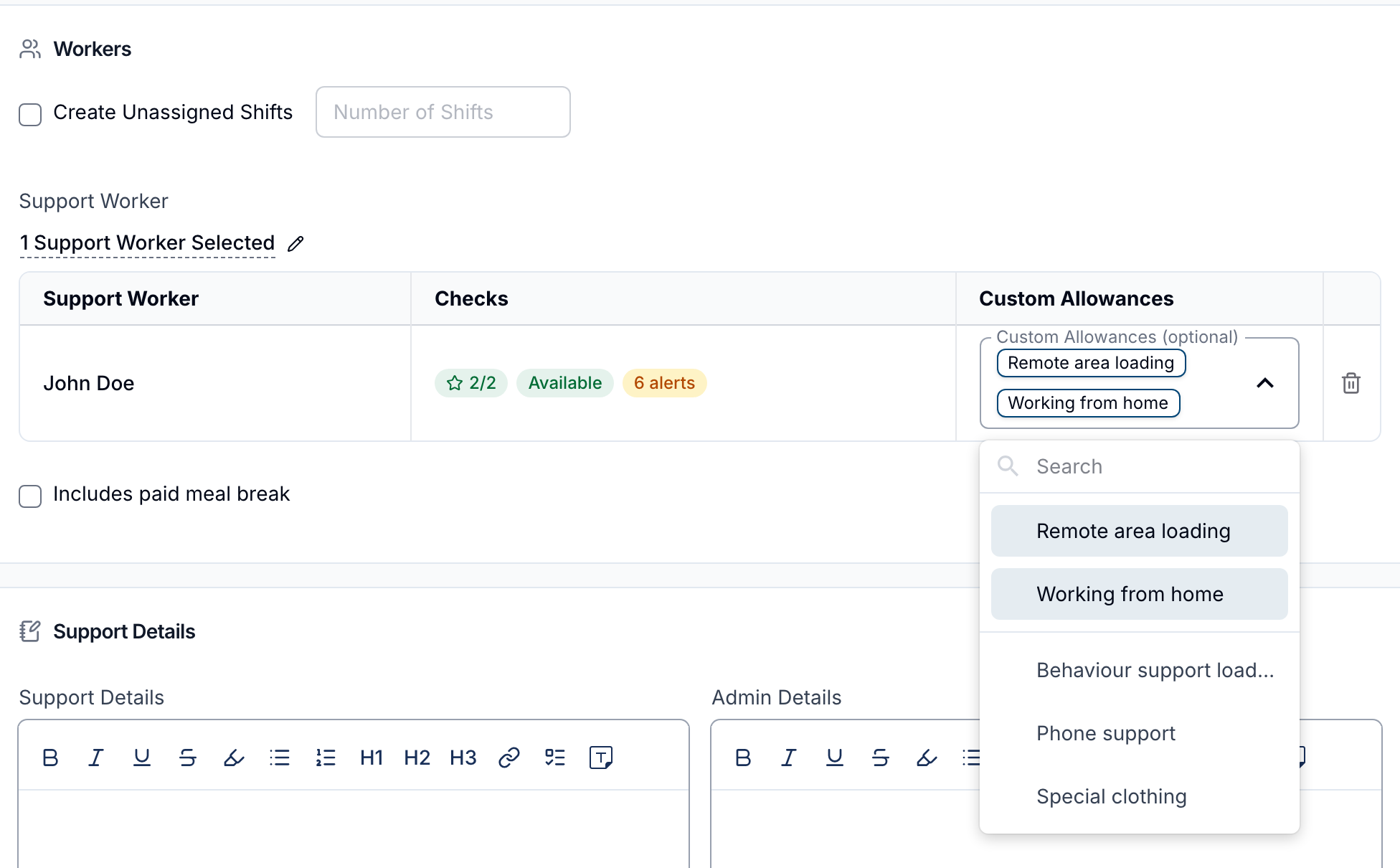Click the 1 Support Worker Selected link
Image resolution: width=1400 pixels, height=868 pixels.
click(x=148, y=243)
